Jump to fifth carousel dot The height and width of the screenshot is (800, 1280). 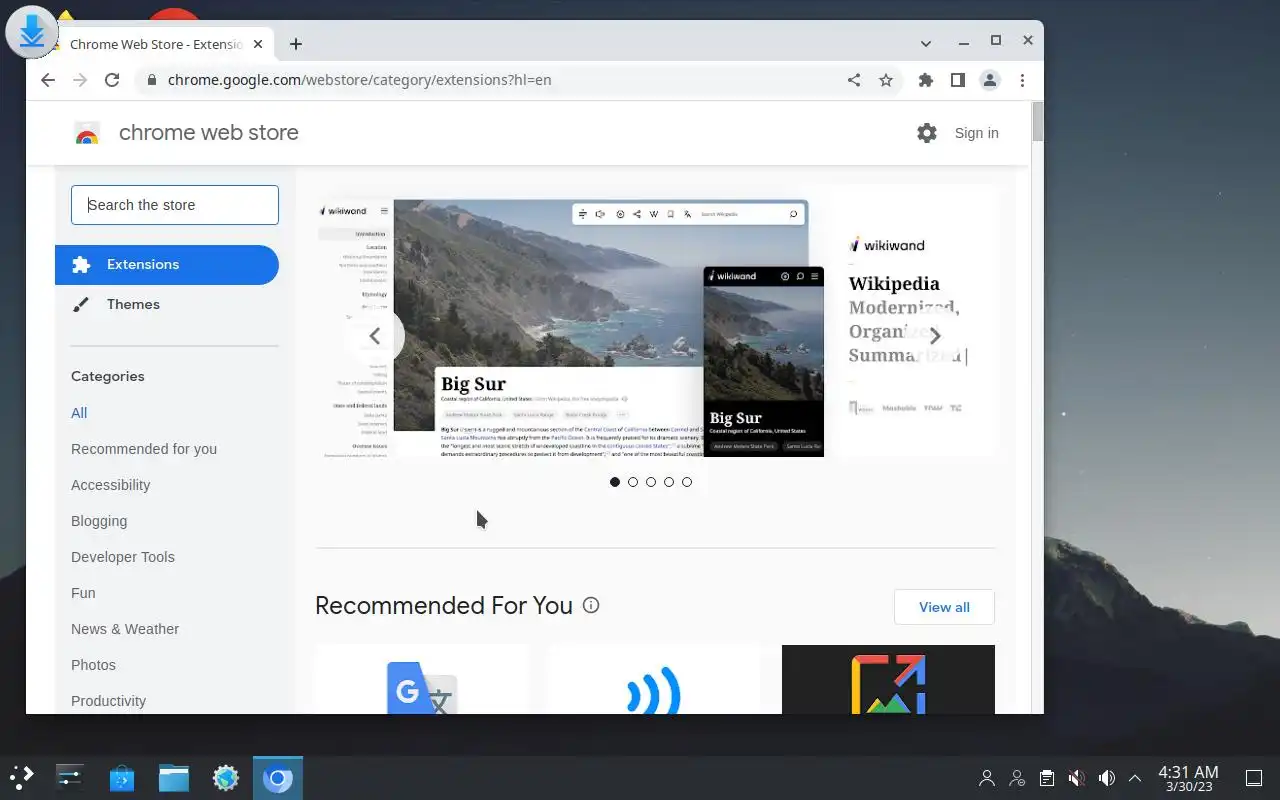tap(687, 482)
